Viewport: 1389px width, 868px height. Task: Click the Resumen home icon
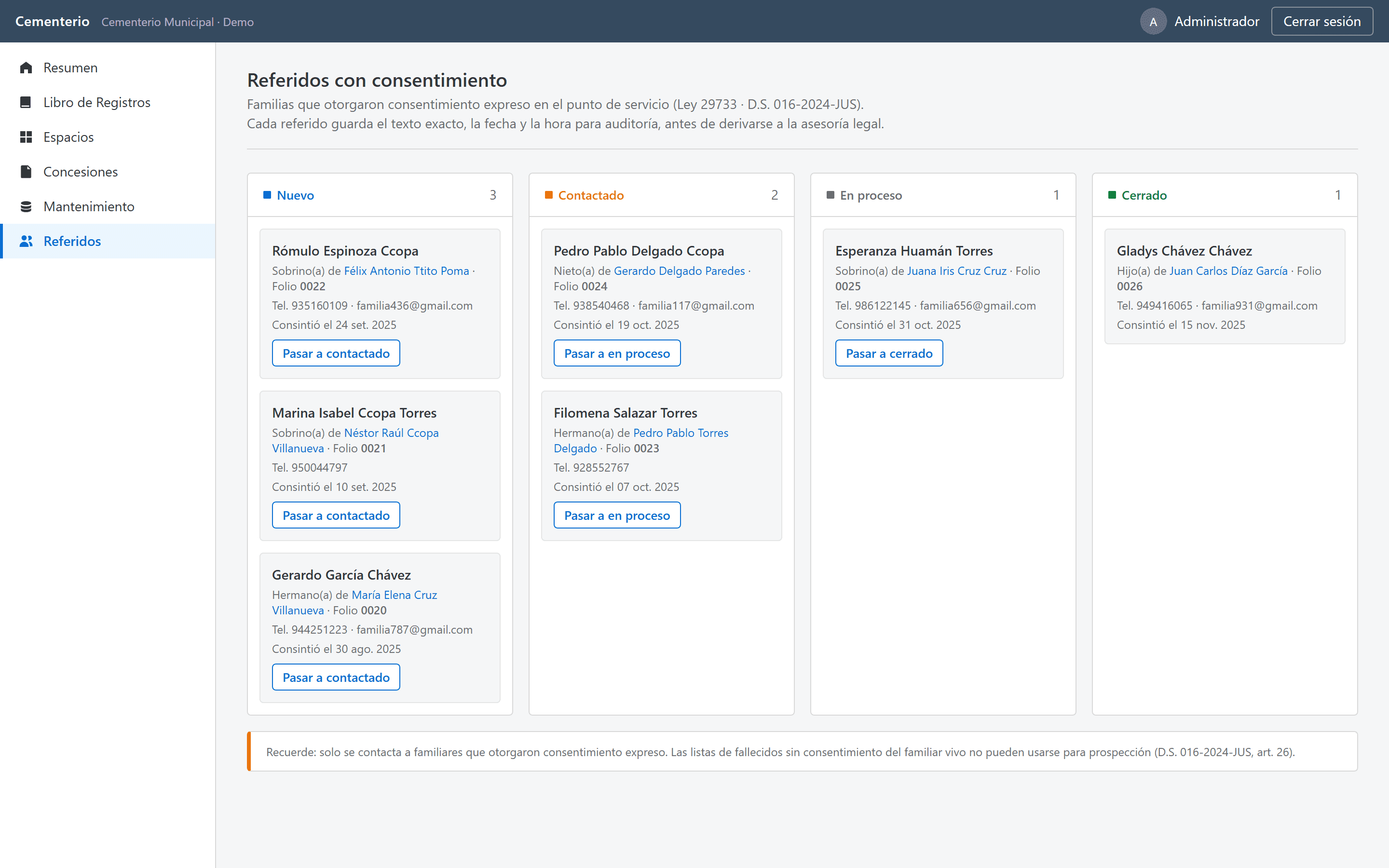click(x=26, y=68)
